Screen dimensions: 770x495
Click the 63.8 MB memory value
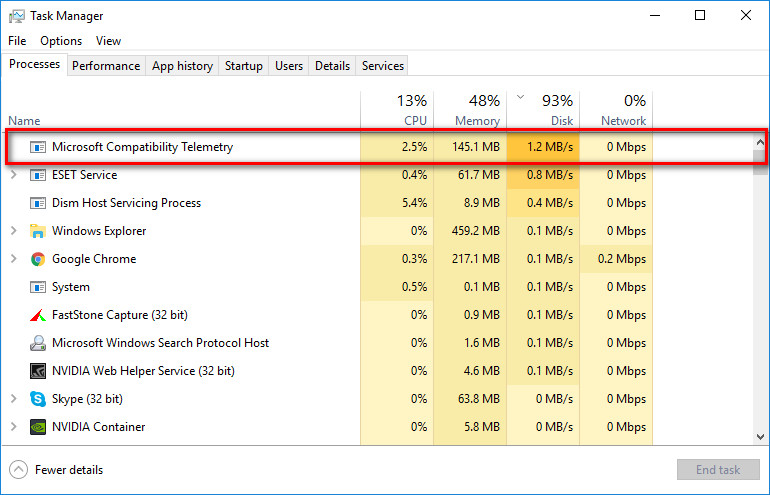point(479,399)
